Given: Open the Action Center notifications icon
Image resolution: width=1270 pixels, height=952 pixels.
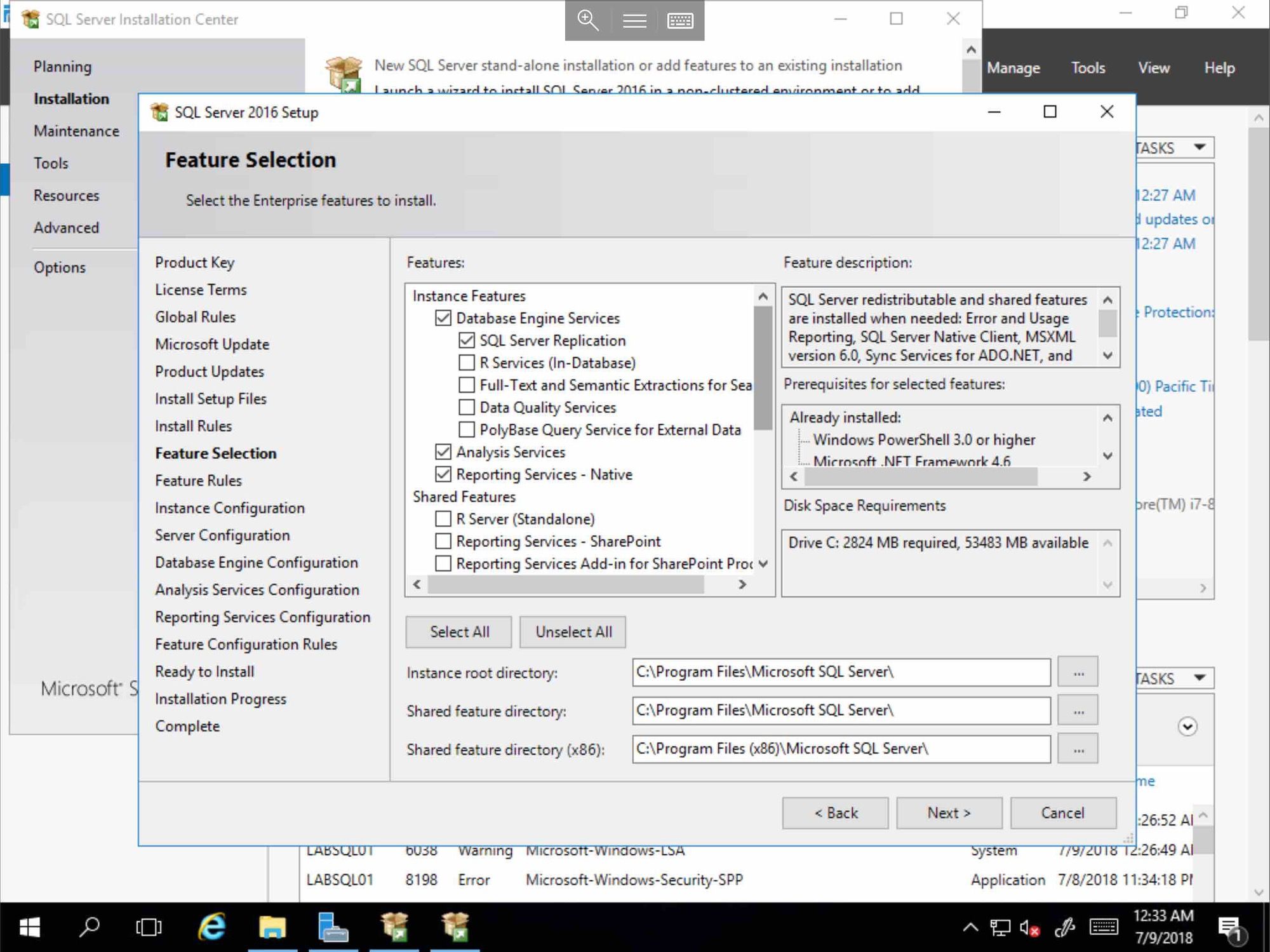Looking at the screenshot, I should coord(1231,929).
